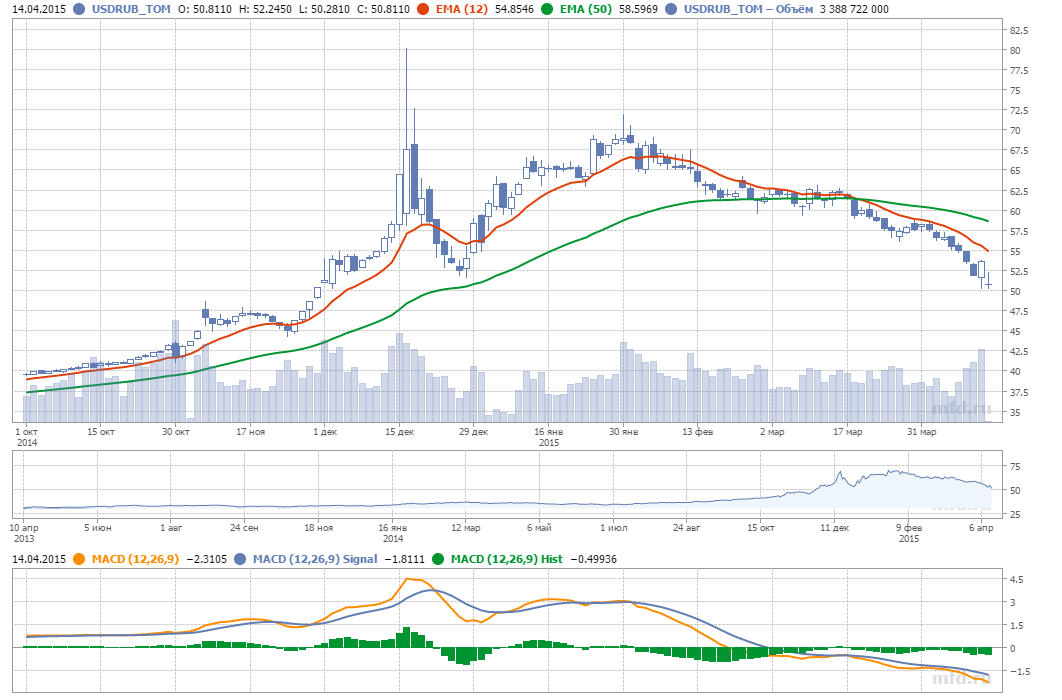Click the volume legend dot before Объём
This screenshot has height=700, width=1062.
[x=671, y=9]
